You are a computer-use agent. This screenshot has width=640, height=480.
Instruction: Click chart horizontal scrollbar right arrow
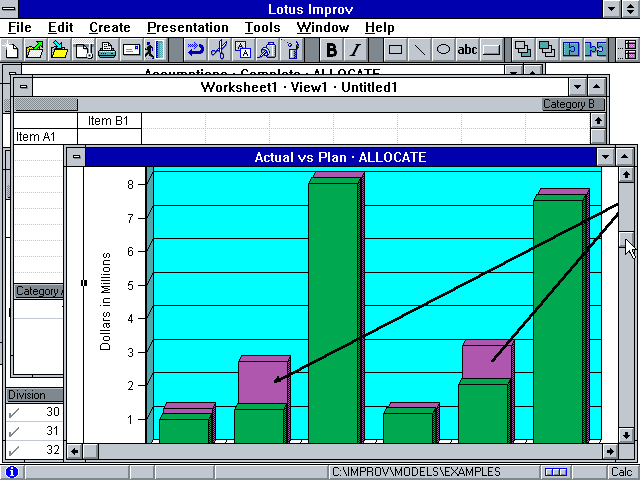pyautogui.click(x=610, y=451)
